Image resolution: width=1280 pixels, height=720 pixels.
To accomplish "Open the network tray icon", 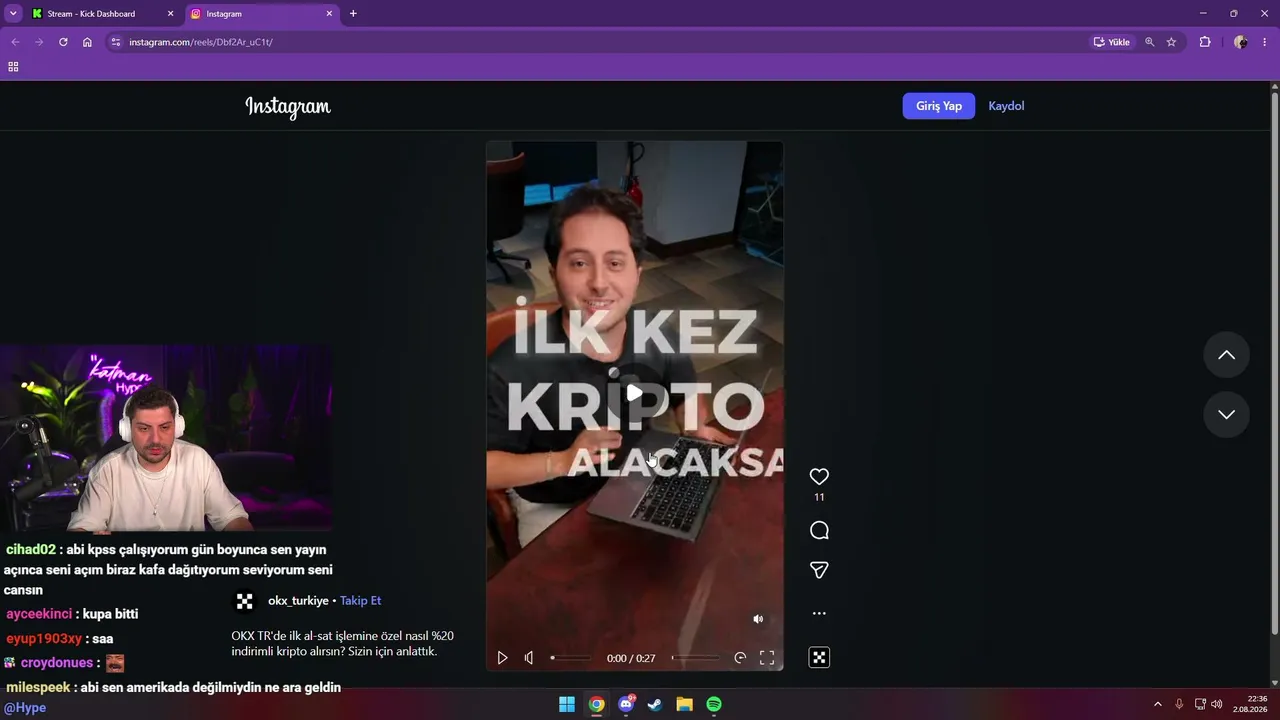I will pos(1200,704).
